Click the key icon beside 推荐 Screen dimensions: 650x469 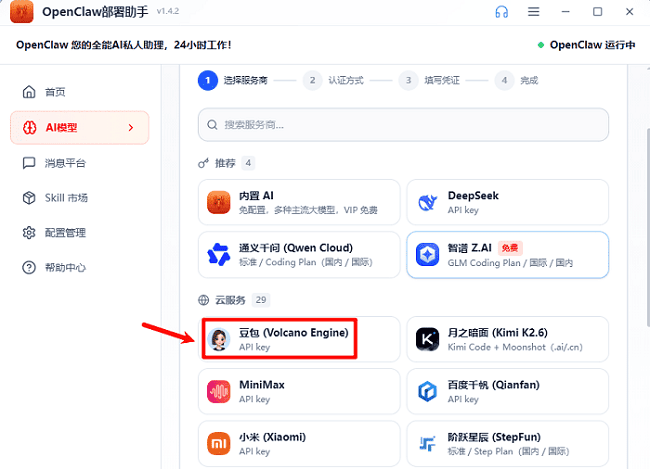[x=203, y=163]
